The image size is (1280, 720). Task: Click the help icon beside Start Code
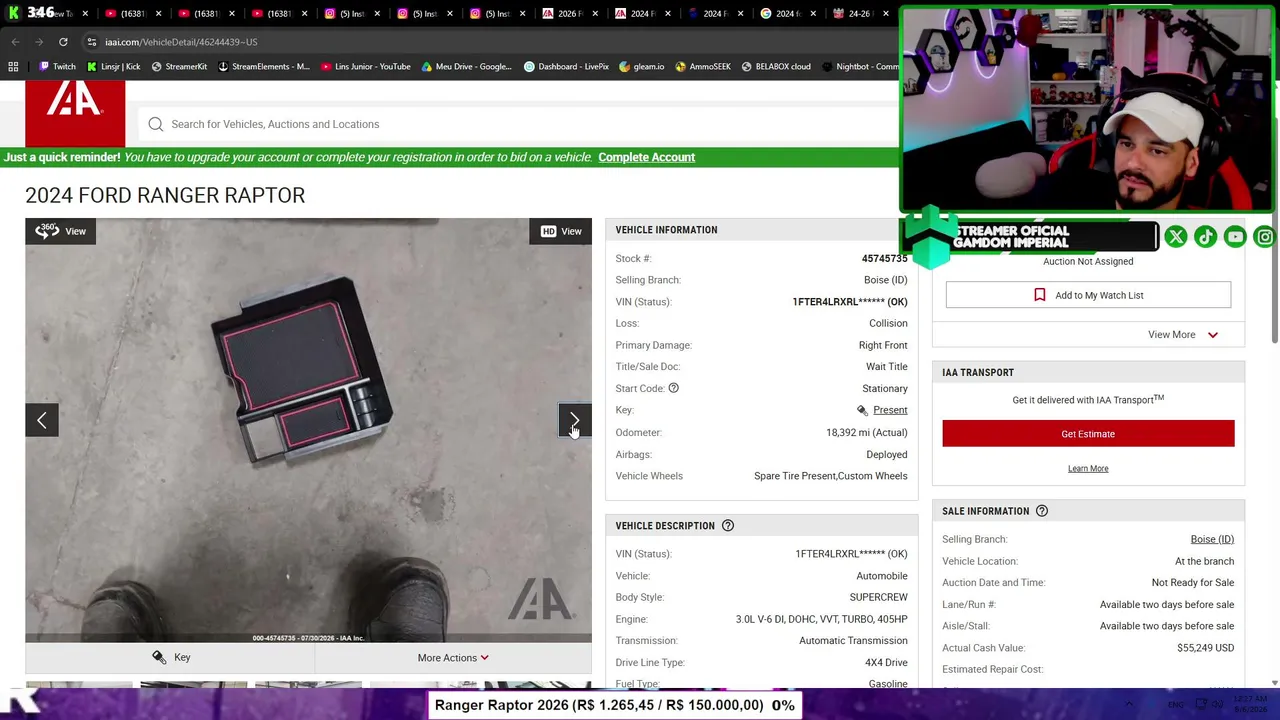(673, 388)
